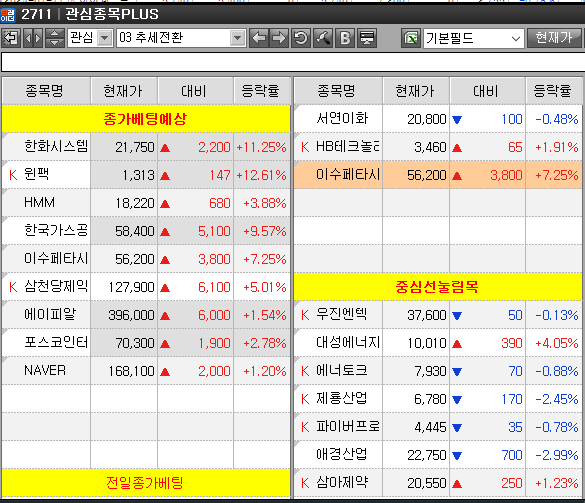Select the 종가베팅예상 yellow group row
The width and height of the screenshot is (585, 503).
(x=146, y=119)
